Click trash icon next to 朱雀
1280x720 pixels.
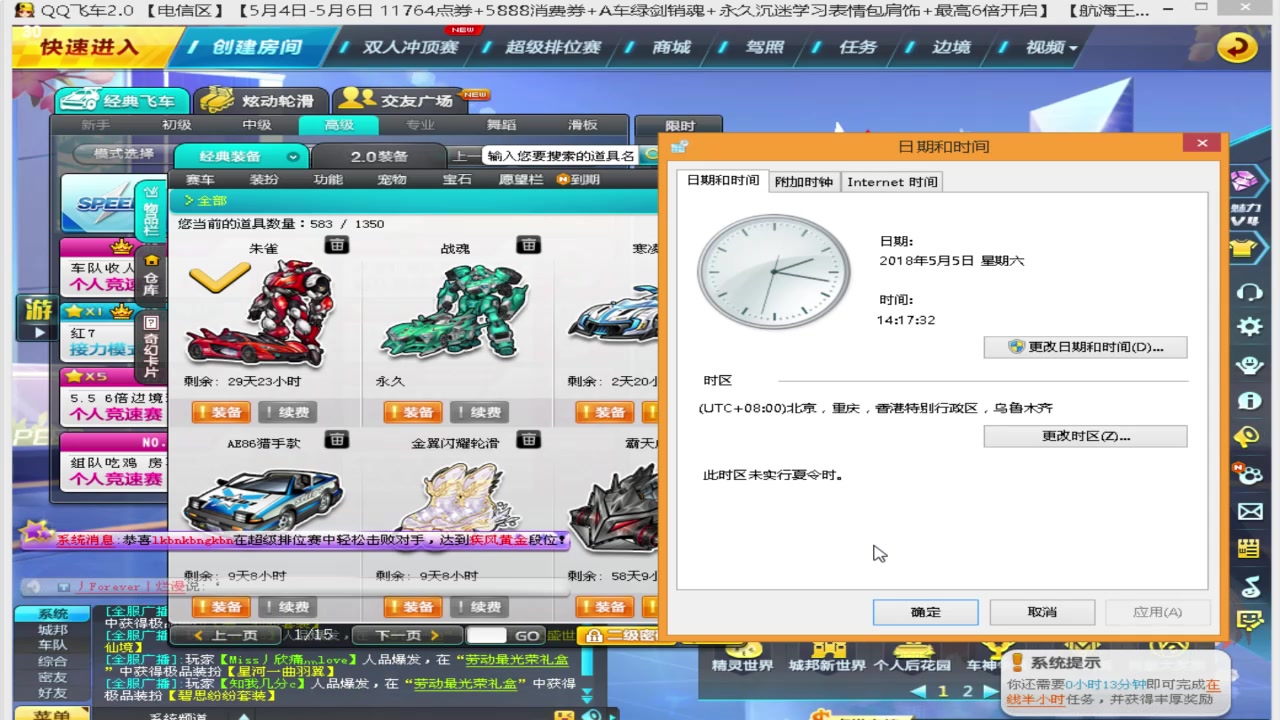(336, 245)
